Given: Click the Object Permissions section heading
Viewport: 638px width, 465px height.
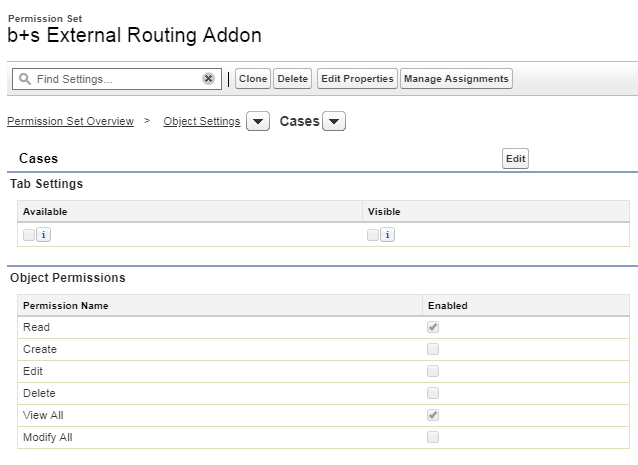Looking at the screenshot, I should tap(68, 278).
